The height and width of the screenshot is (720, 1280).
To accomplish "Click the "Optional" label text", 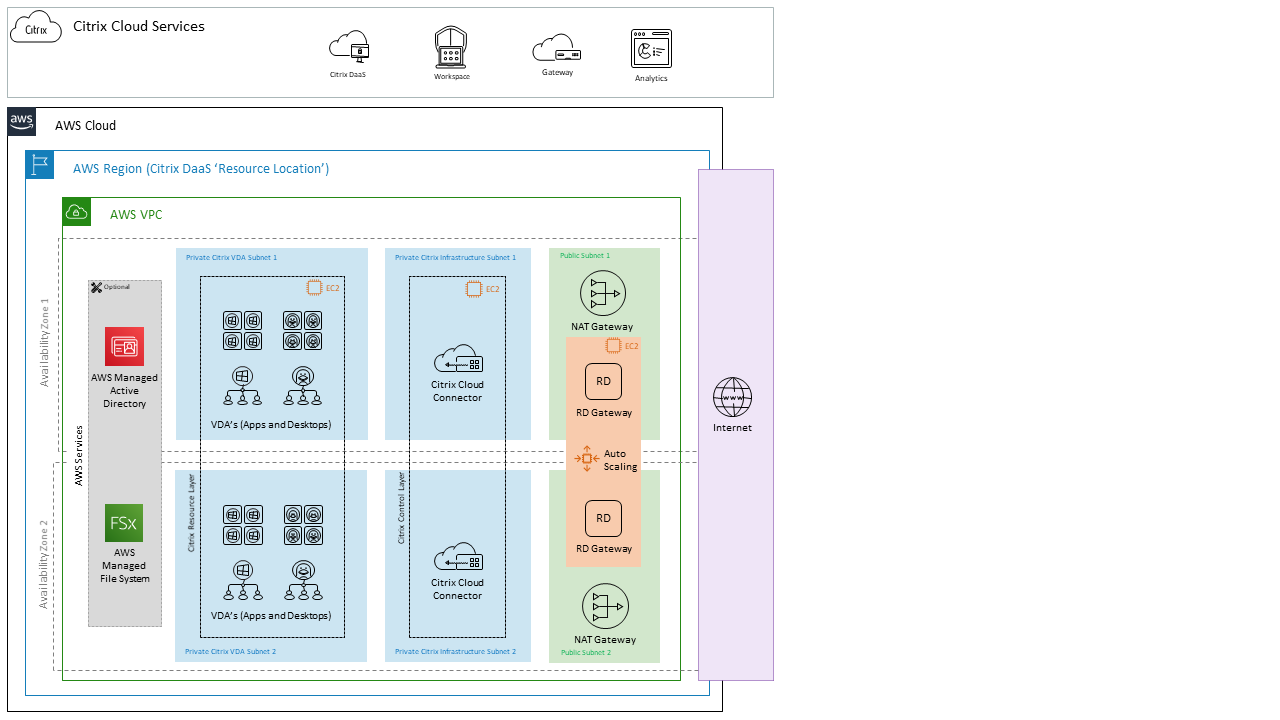I will point(117,287).
